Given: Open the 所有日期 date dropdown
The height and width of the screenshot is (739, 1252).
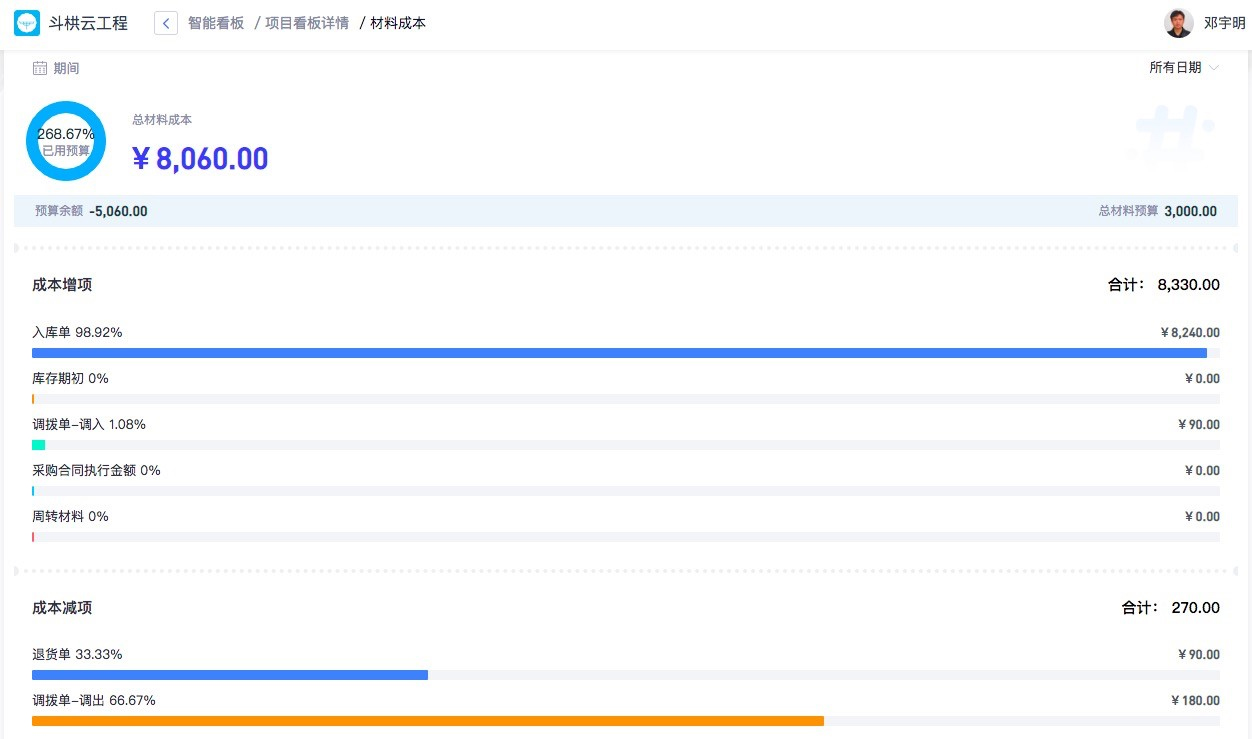Looking at the screenshot, I should (1176, 68).
